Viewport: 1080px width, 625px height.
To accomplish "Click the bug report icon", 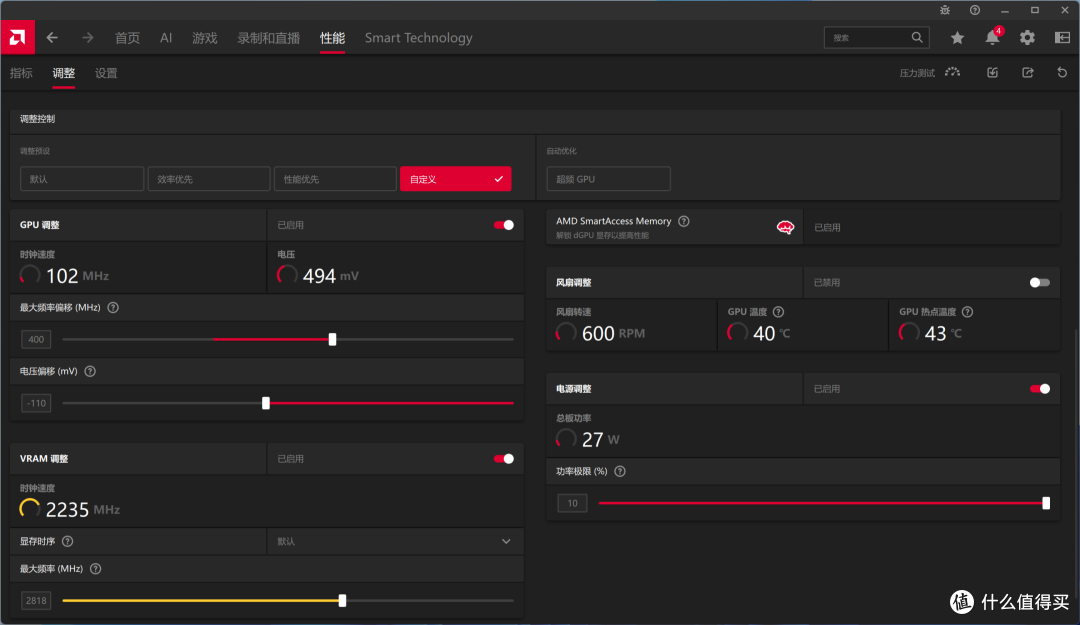I will click(945, 10).
